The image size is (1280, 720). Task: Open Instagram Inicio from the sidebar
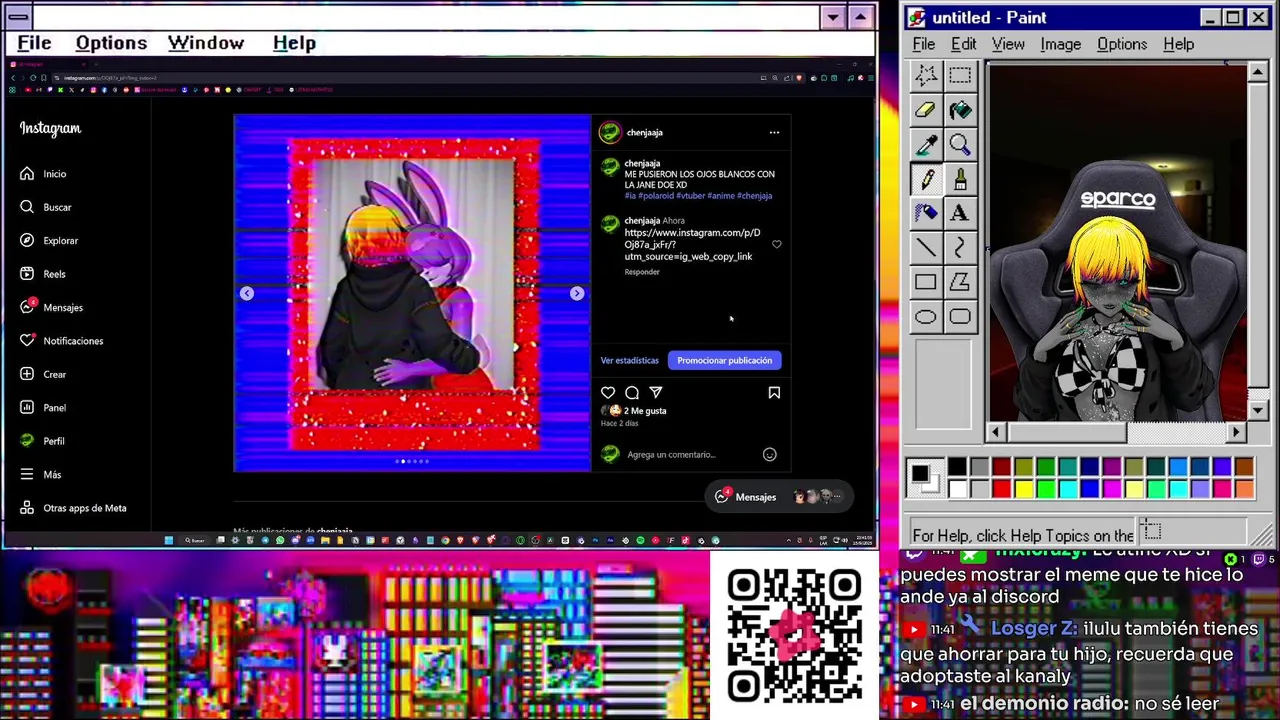(x=43, y=174)
